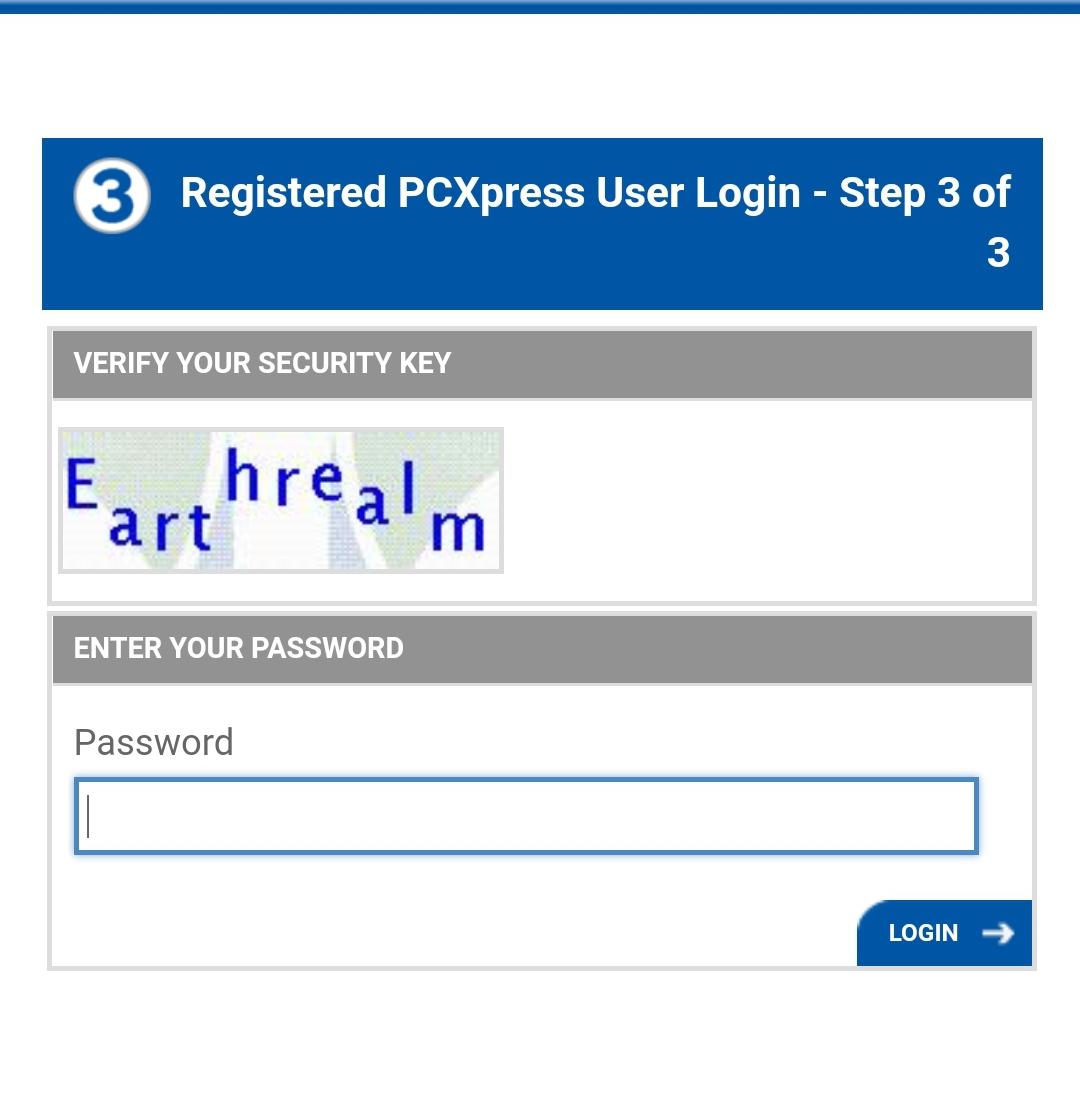Click the Earthrealm word shown in blue letters
Screen dimensions: 1080x1114
280,500
